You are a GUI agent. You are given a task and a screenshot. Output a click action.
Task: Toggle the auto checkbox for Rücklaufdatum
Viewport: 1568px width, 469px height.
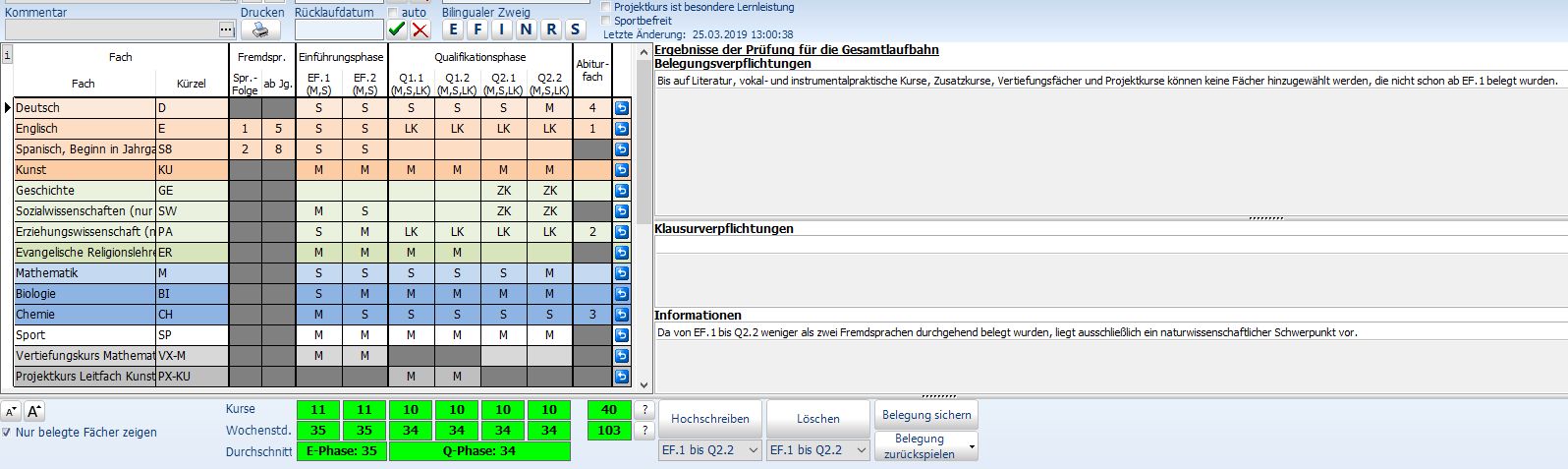(393, 13)
